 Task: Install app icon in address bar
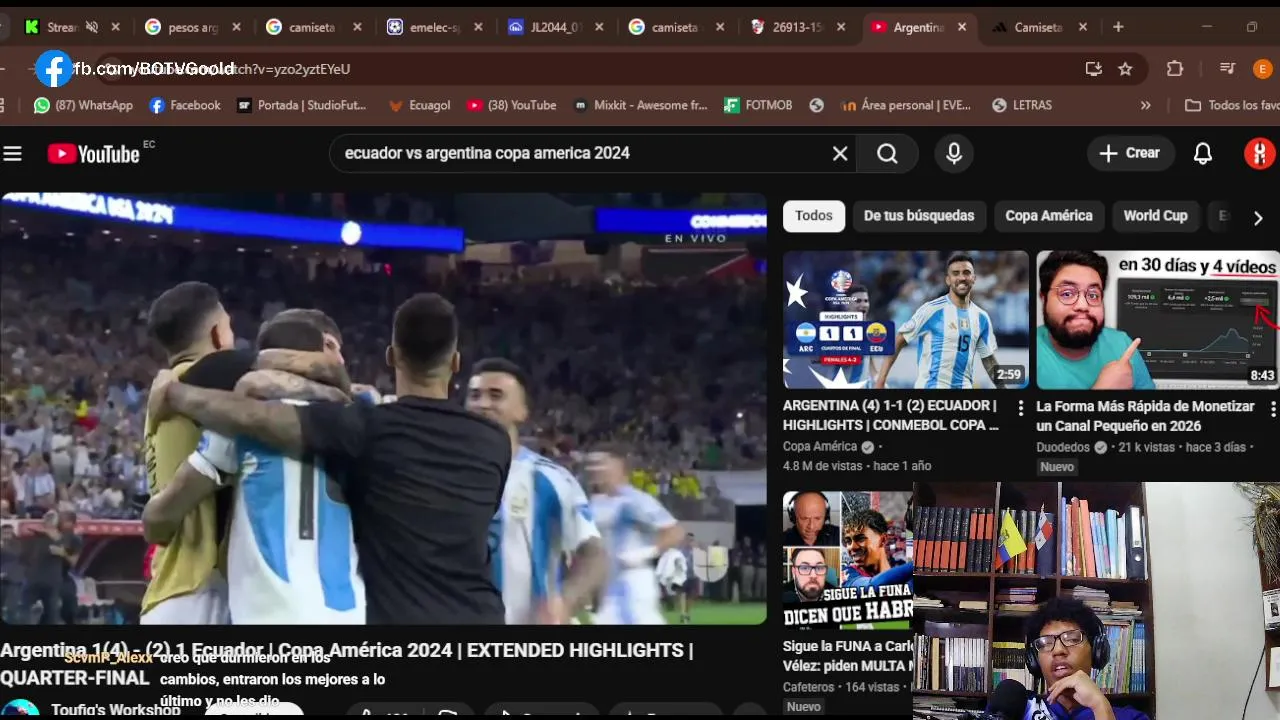tap(1093, 68)
